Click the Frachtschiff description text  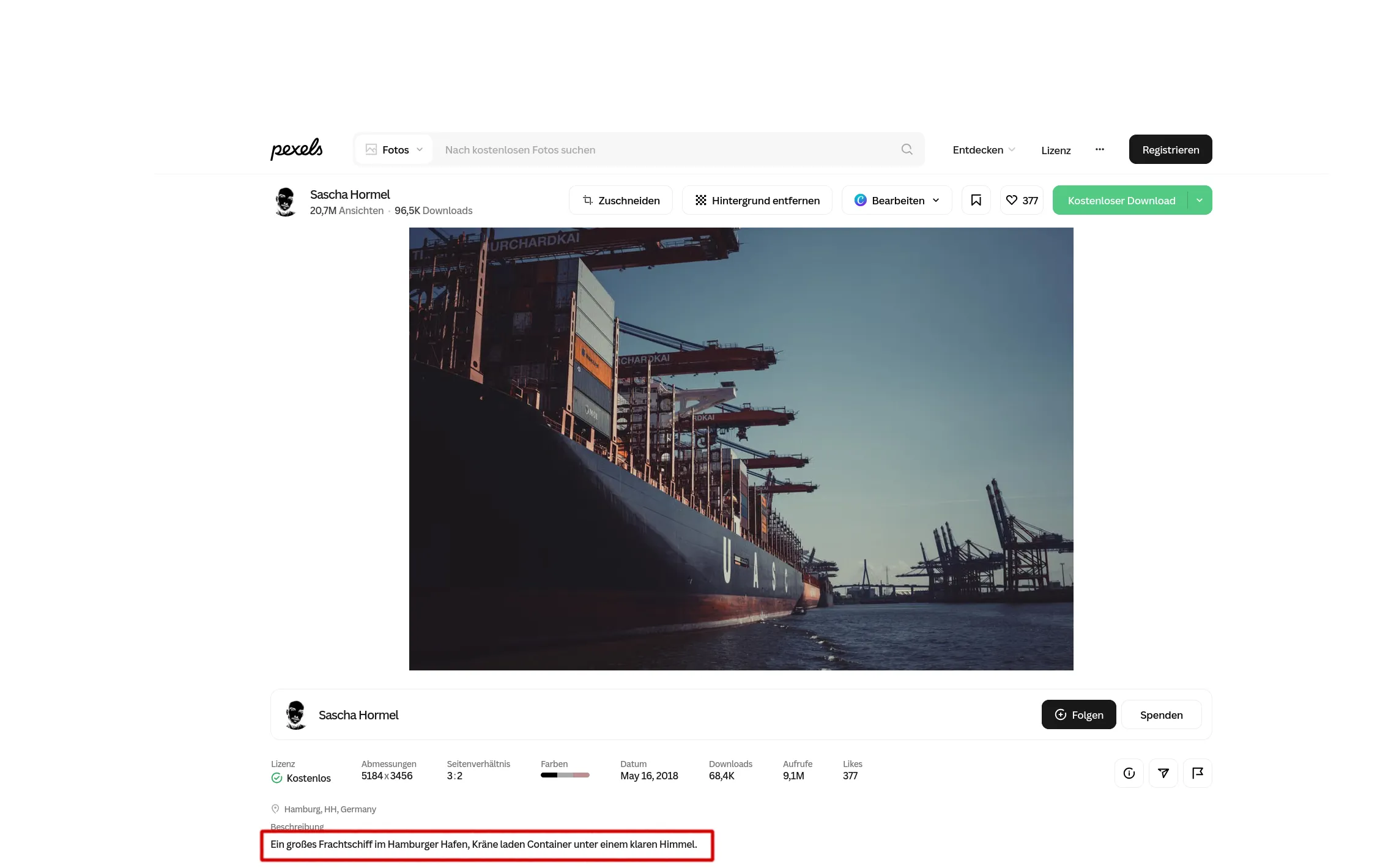coord(483,844)
